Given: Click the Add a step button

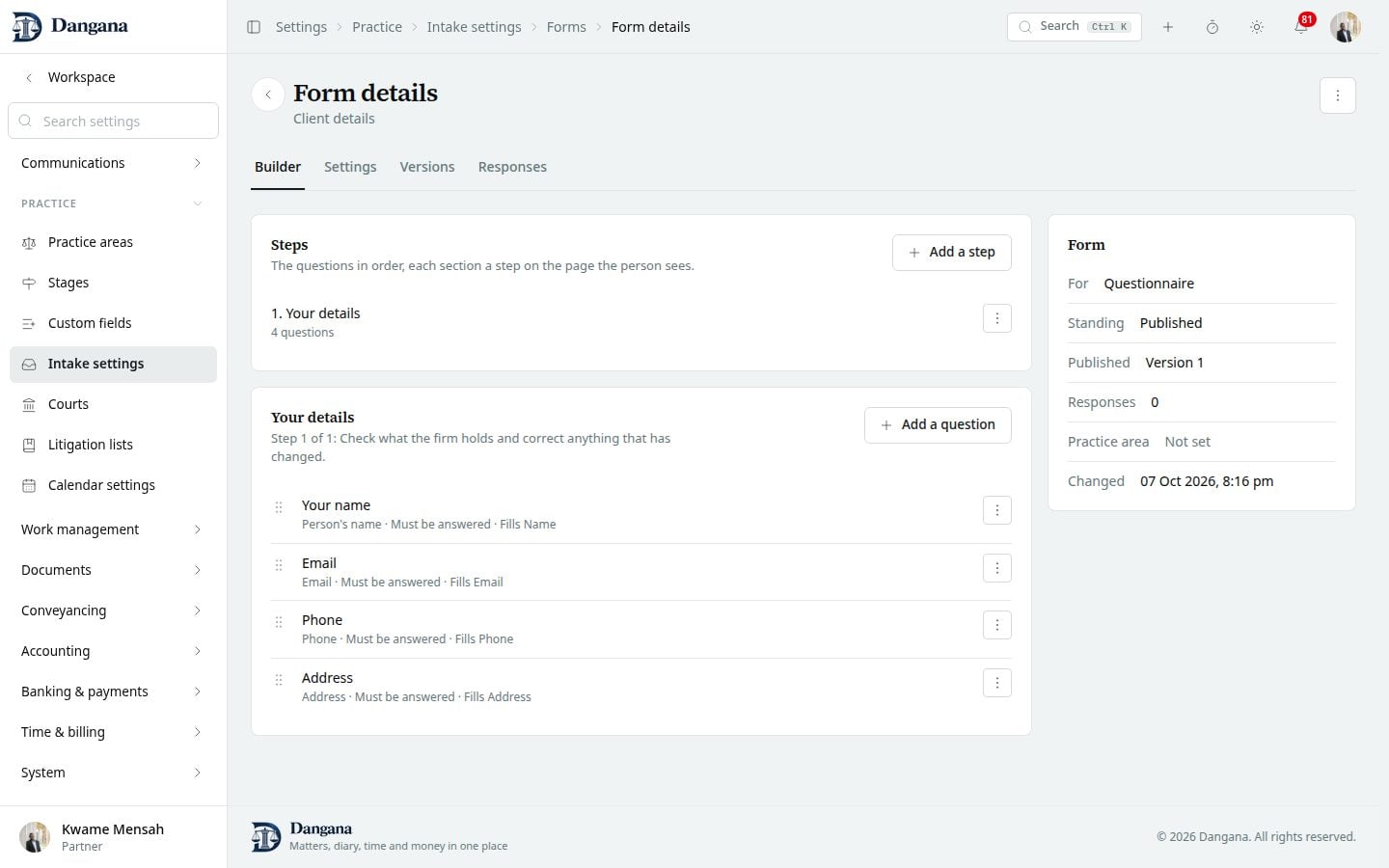Looking at the screenshot, I should point(952,253).
